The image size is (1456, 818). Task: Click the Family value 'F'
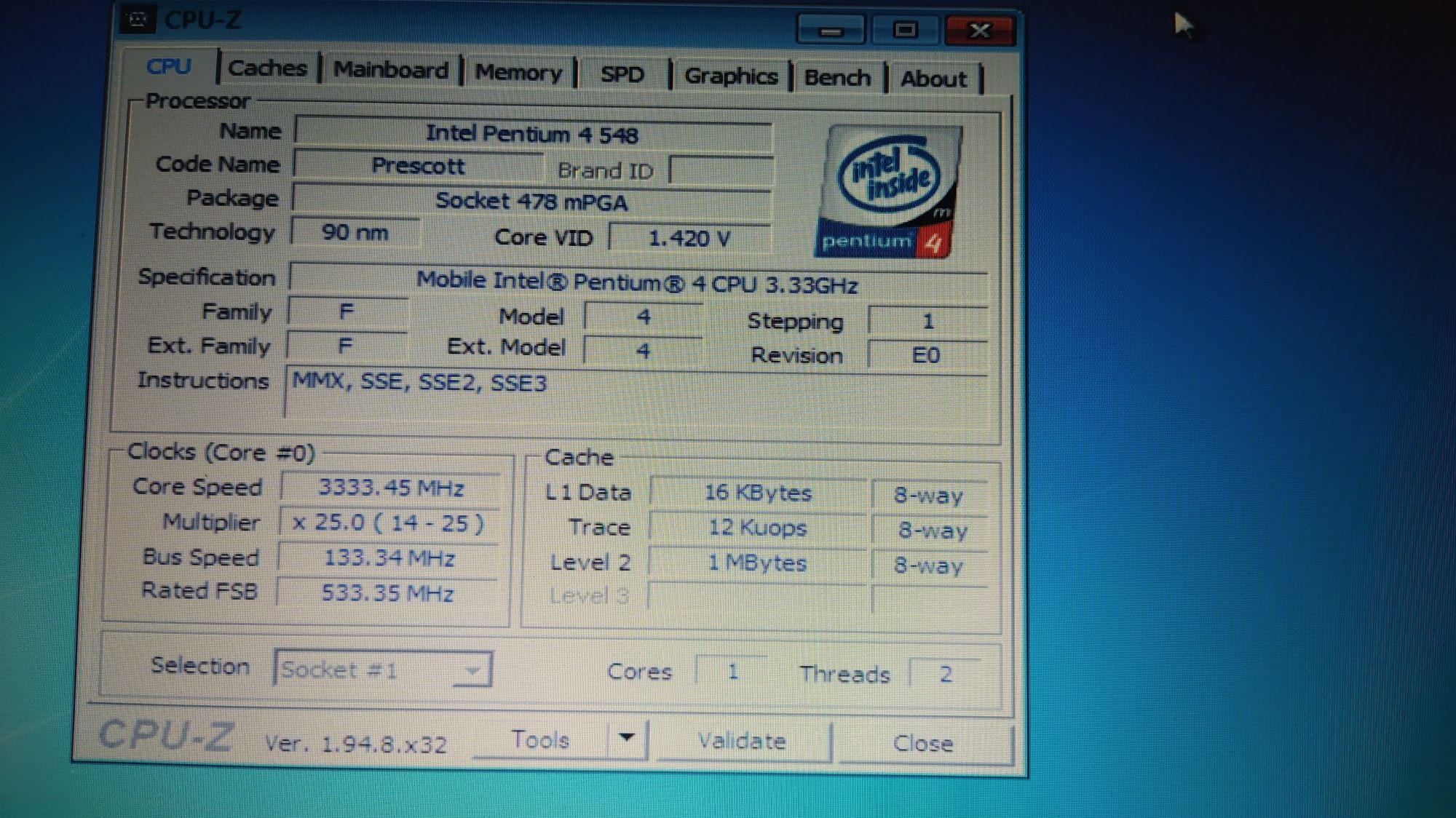(347, 311)
